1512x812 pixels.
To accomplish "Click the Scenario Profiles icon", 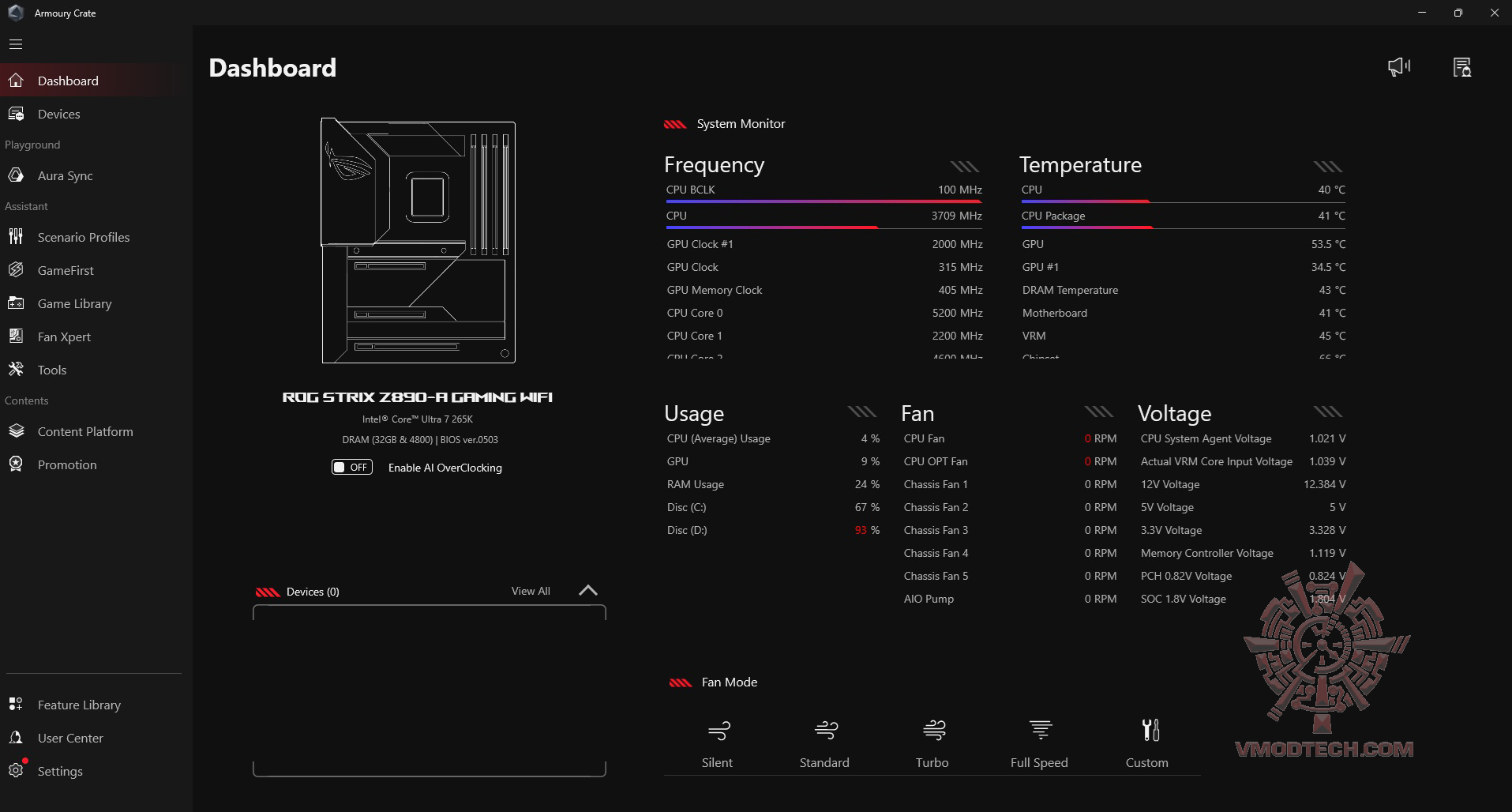I will (x=16, y=237).
